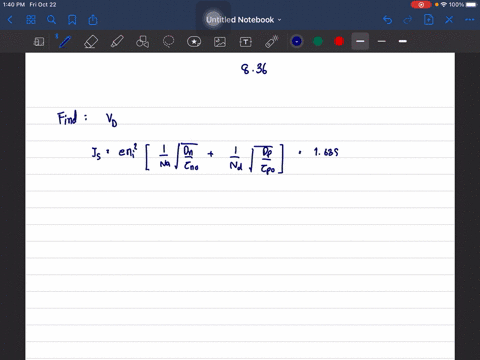Screen dimensions: 480x360
Task: Choose the green pen color
Action: 318,41
